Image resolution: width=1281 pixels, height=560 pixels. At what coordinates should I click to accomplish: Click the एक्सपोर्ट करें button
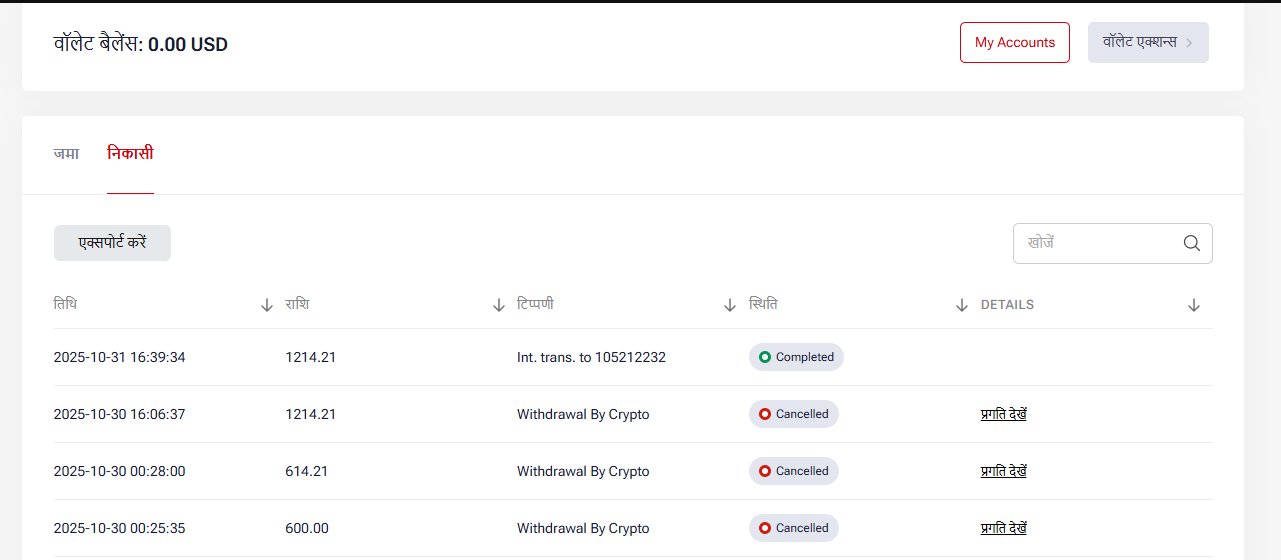(112, 243)
